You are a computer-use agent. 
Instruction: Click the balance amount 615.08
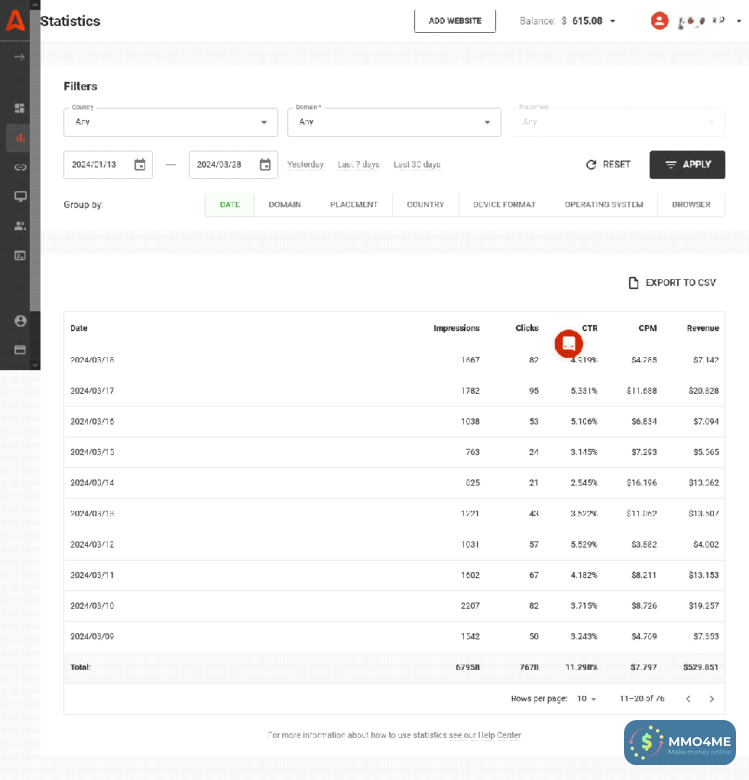[587, 21]
